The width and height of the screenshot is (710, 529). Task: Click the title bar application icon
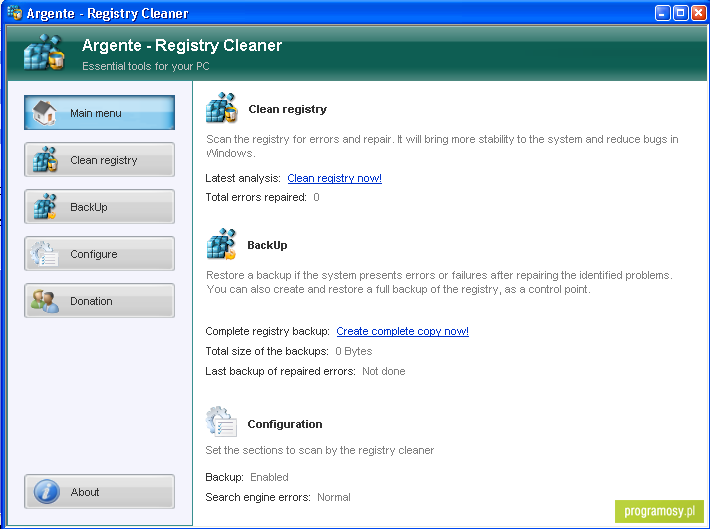15,13
